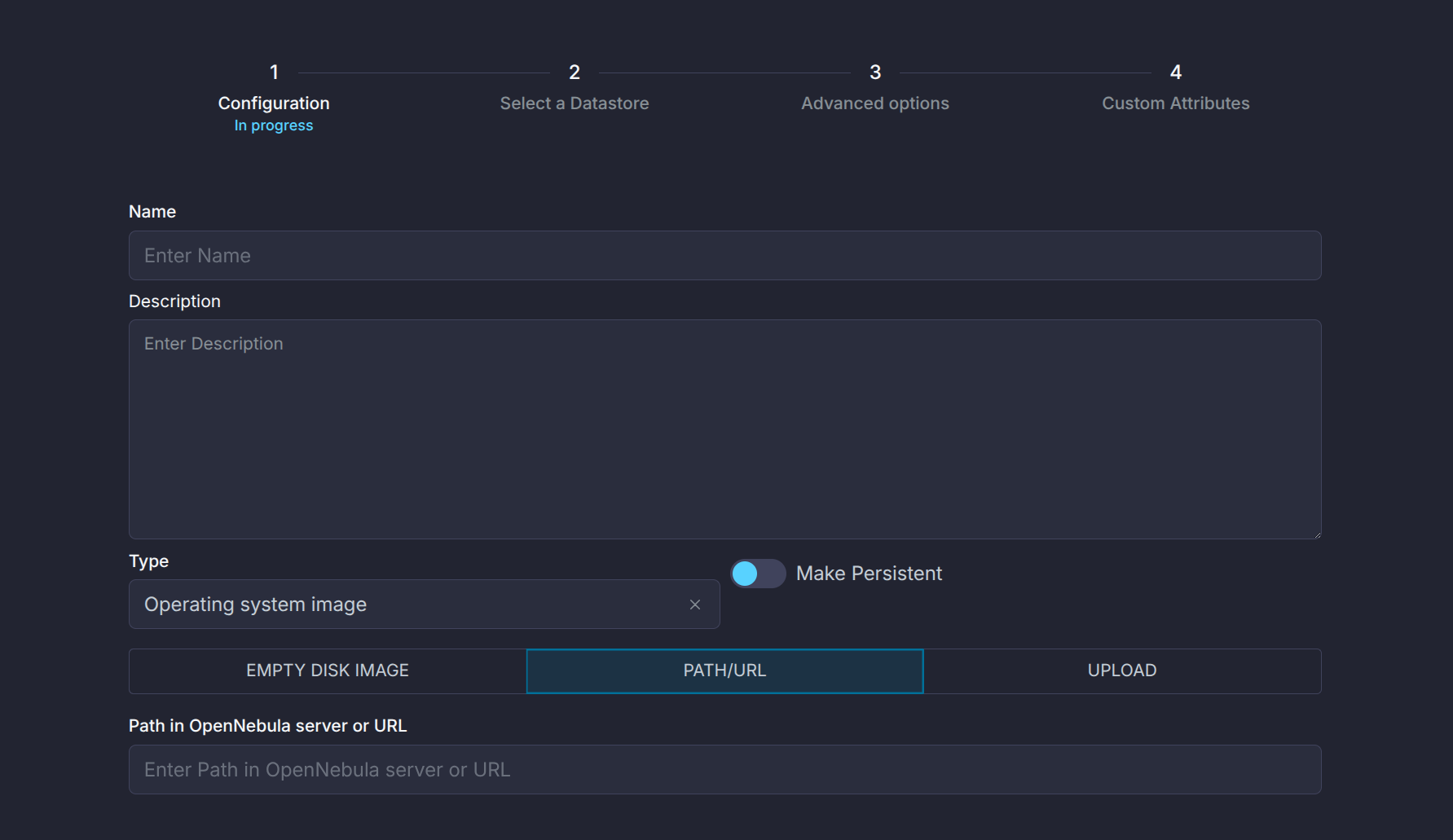Go to step 2 Select a Datastore
The image size is (1453, 840).
pyautogui.click(x=575, y=88)
